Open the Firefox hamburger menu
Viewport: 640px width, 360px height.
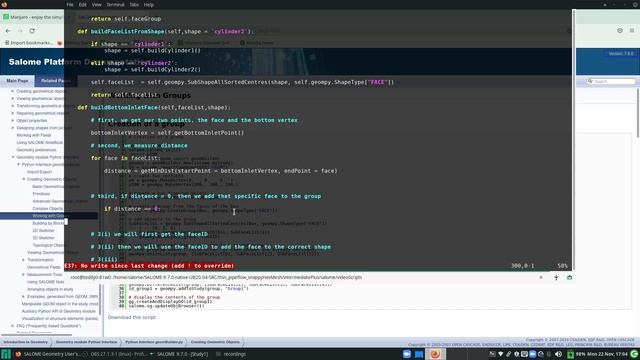click(631, 31)
